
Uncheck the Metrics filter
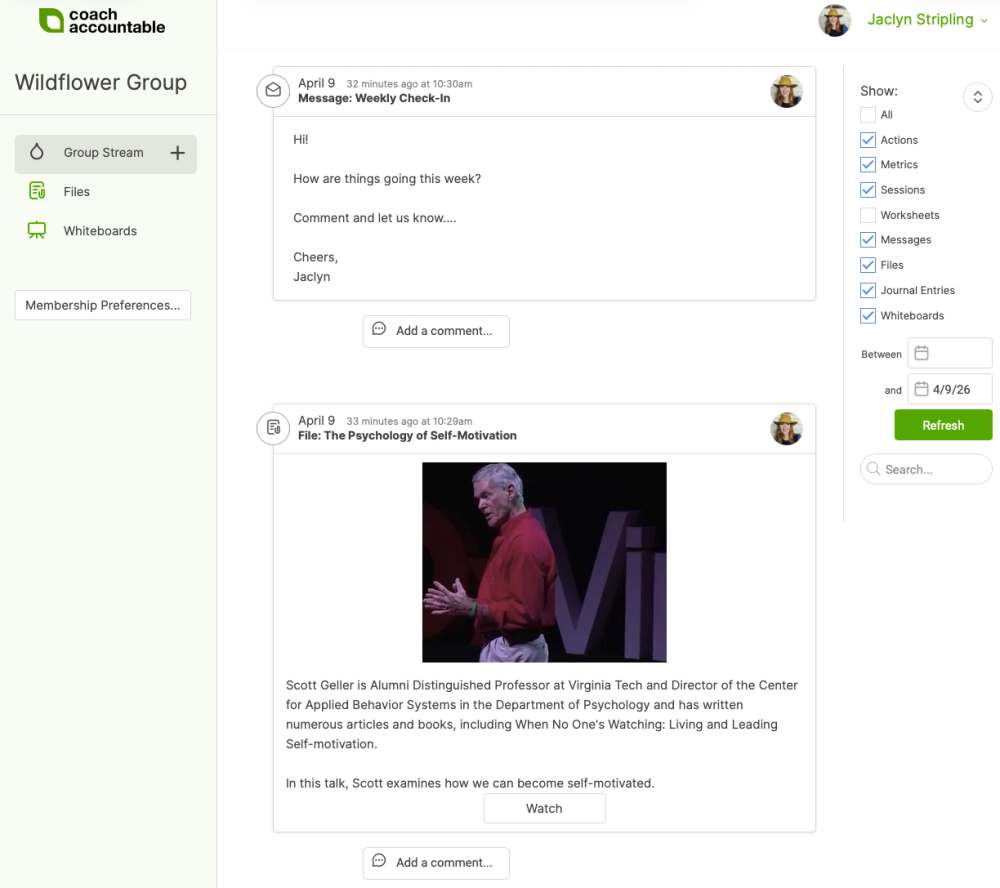(x=867, y=165)
